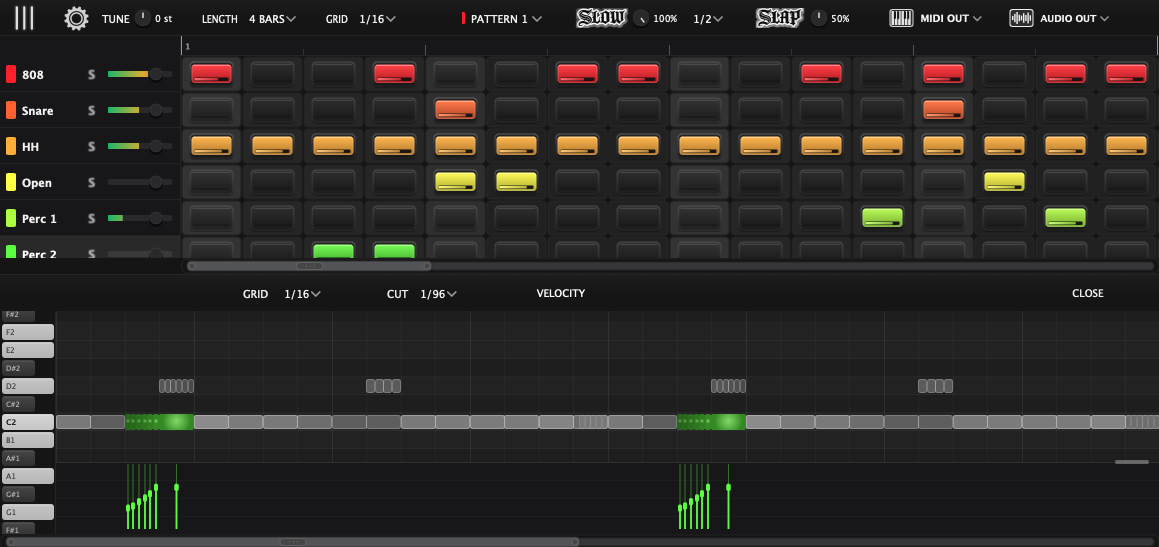Screen dimensions: 1159x547
Task: Adjust the Open volume slider
Action: (x=140, y=182)
